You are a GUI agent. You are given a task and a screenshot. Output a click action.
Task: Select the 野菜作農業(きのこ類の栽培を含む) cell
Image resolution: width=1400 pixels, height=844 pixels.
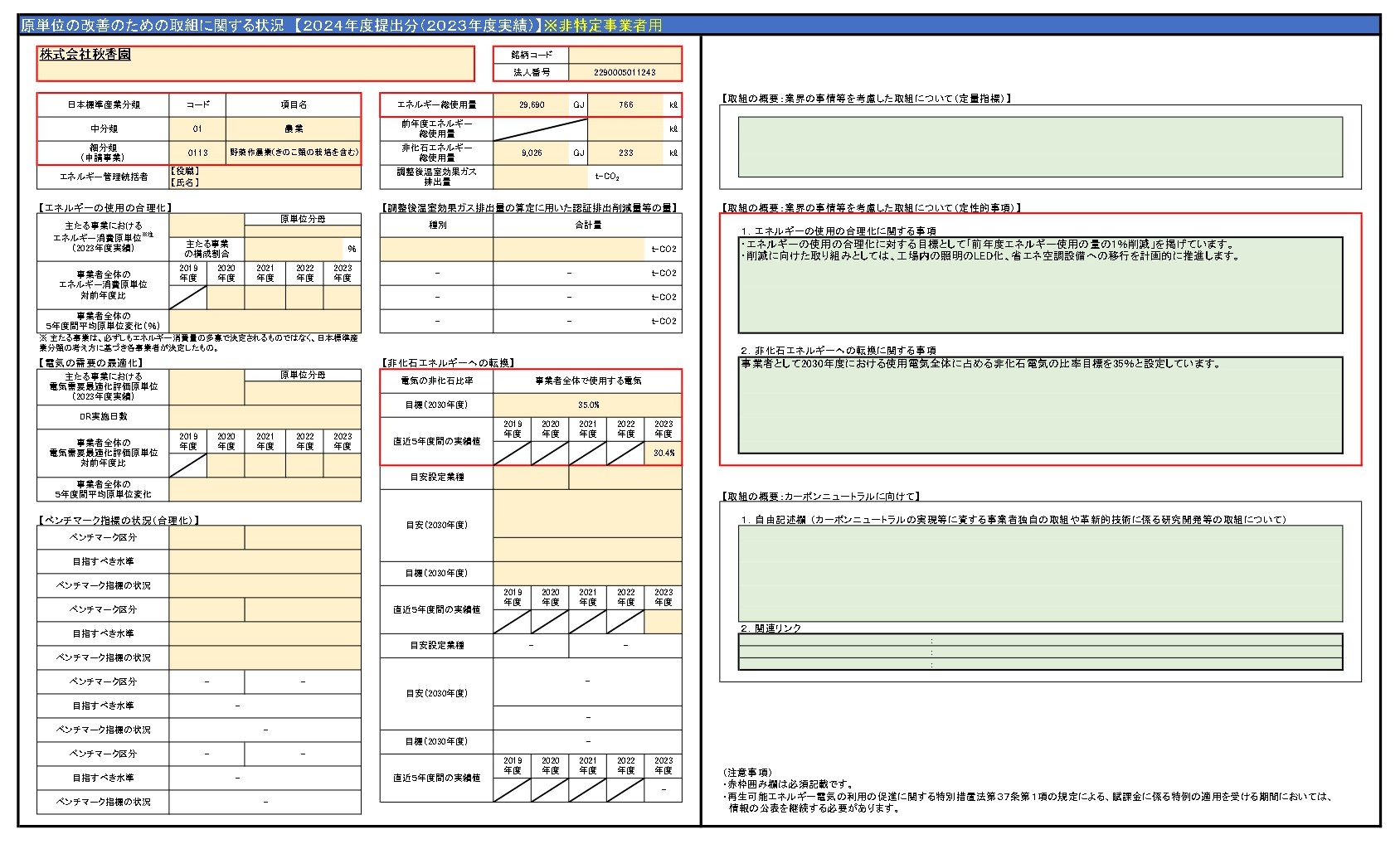tap(294, 153)
